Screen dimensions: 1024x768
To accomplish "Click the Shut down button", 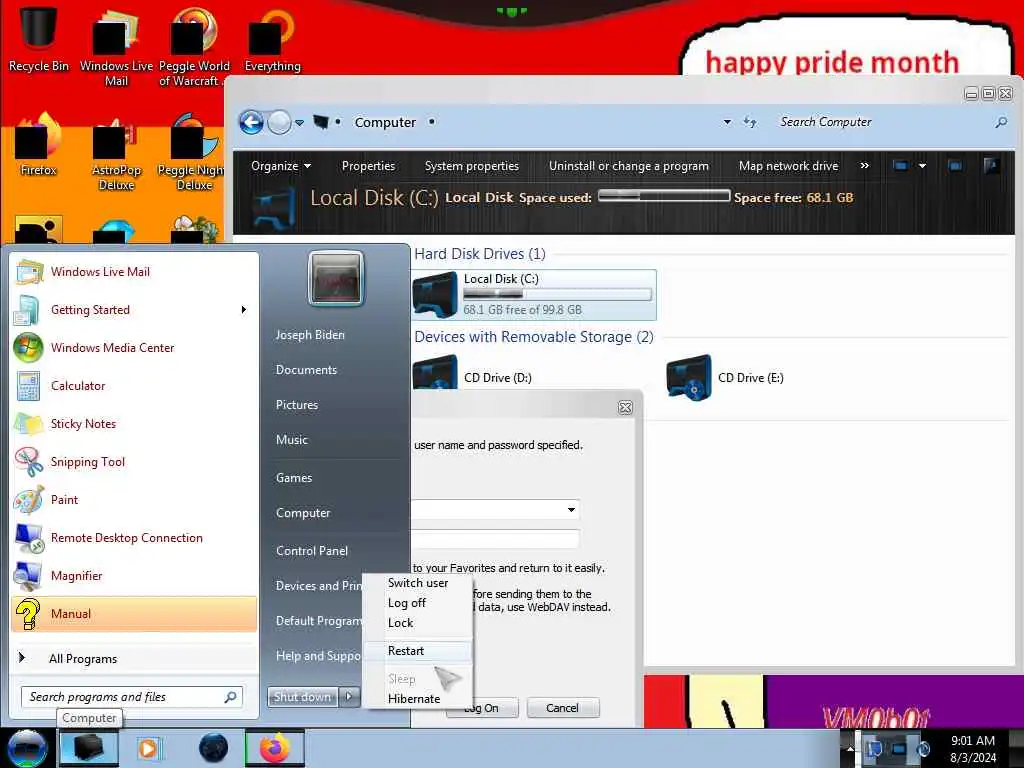I will [302, 697].
